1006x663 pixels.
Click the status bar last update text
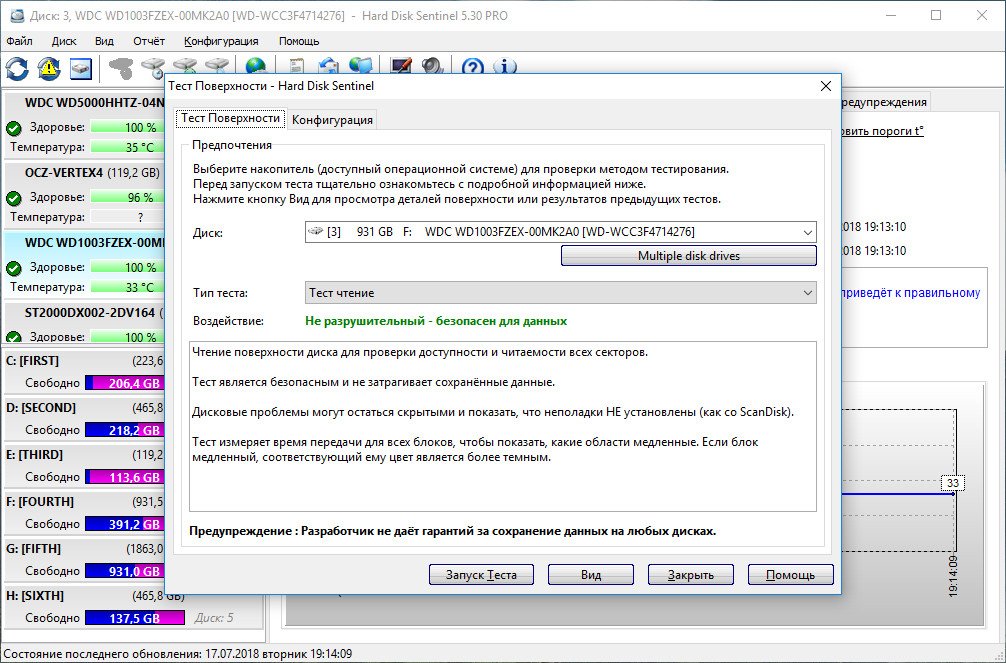pos(178,654)
